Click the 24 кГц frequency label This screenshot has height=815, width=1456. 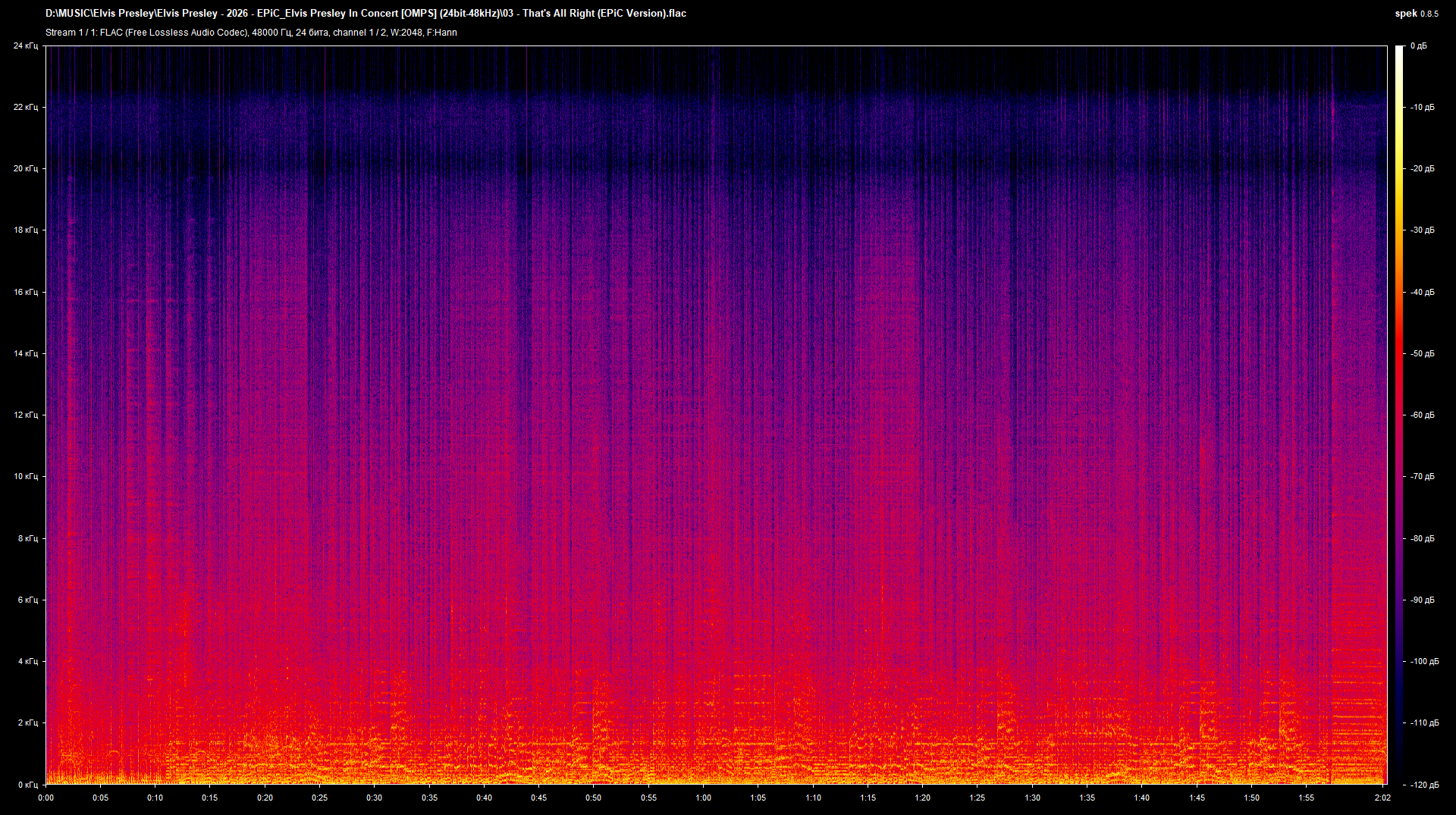coord(25,46)
